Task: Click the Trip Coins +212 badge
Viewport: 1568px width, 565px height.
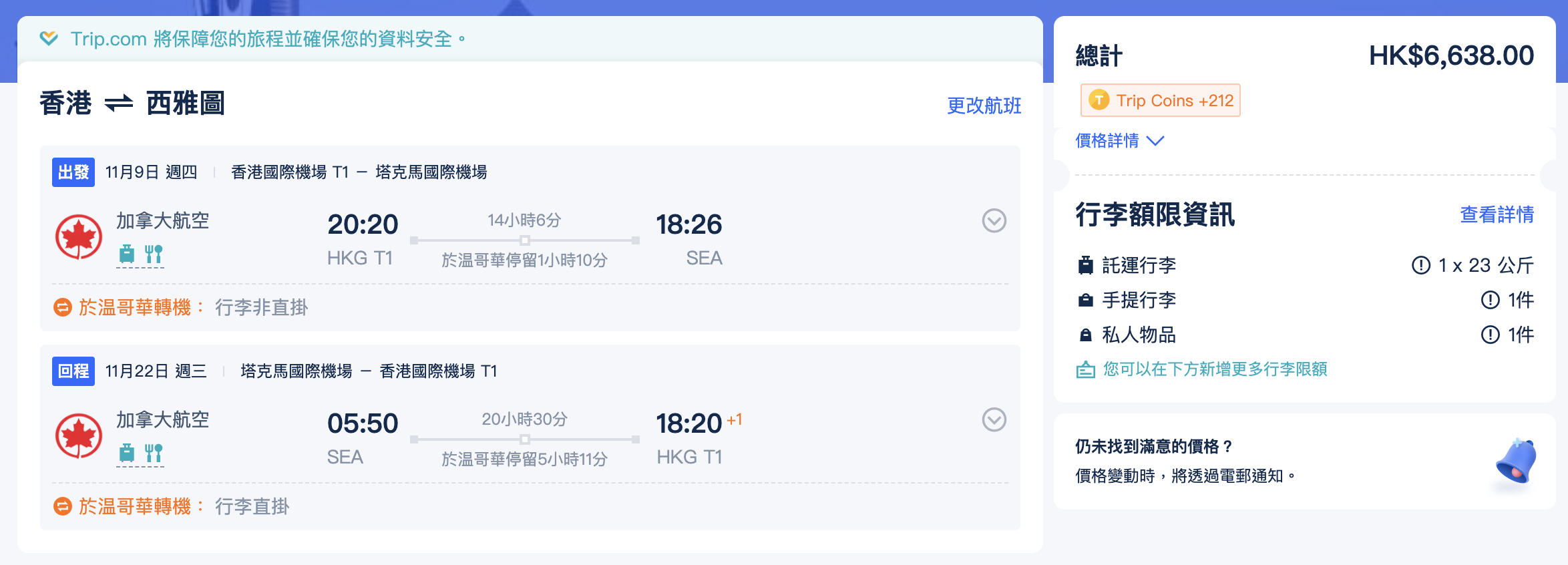Action: point(1161,100)
